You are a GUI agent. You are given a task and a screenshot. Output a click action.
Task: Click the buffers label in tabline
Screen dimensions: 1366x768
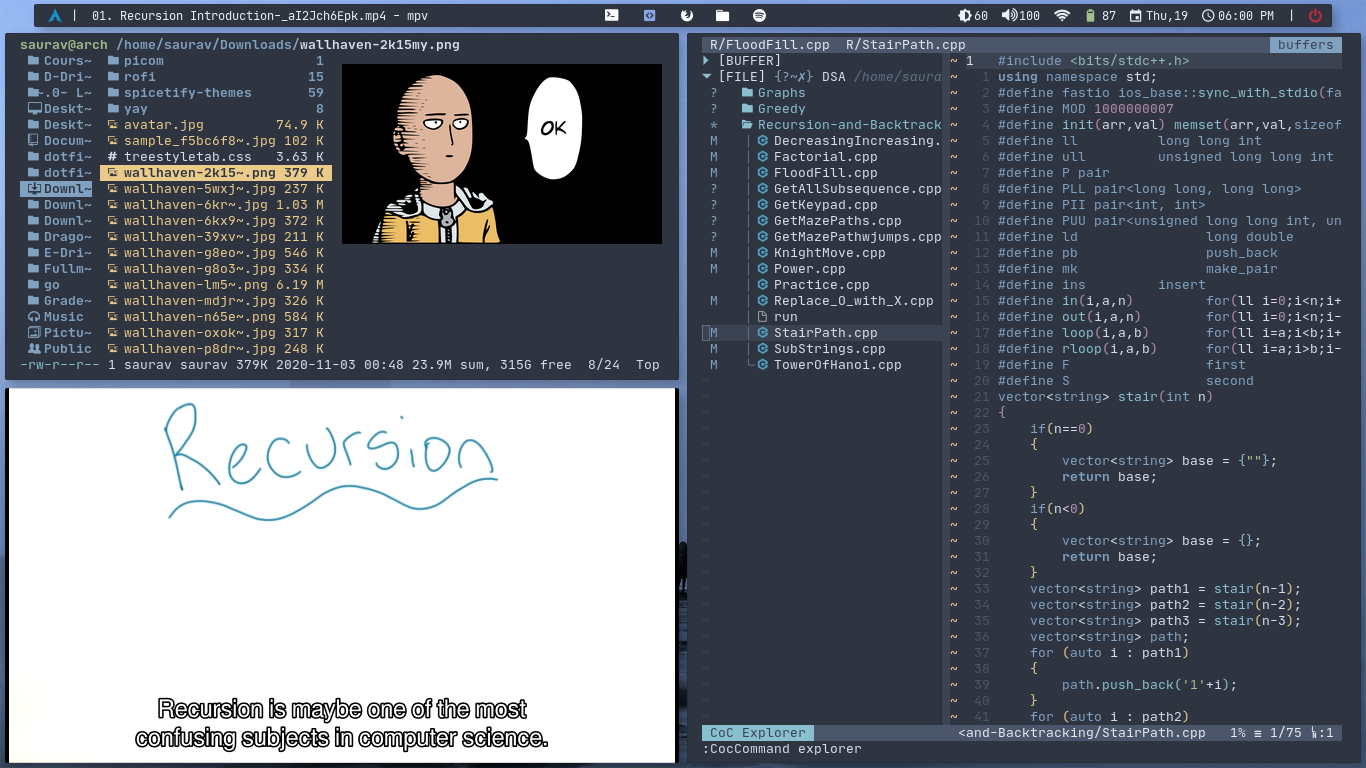[x=1306, y=45]
